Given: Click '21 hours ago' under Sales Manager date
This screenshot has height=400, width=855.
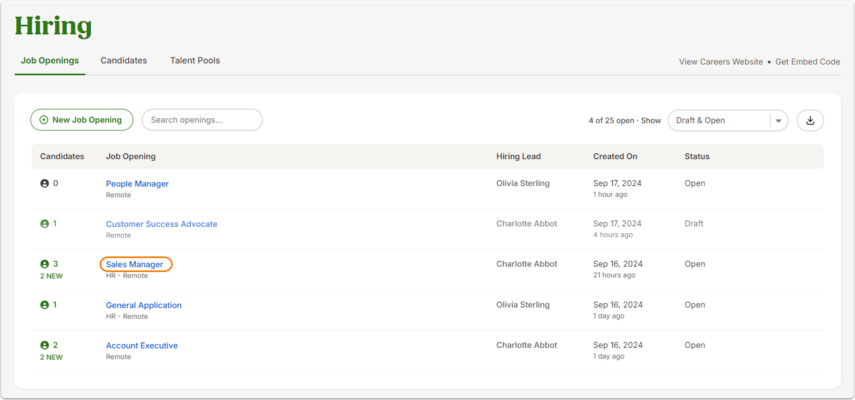Looking at the screenshot, I should tap(615, 275).
